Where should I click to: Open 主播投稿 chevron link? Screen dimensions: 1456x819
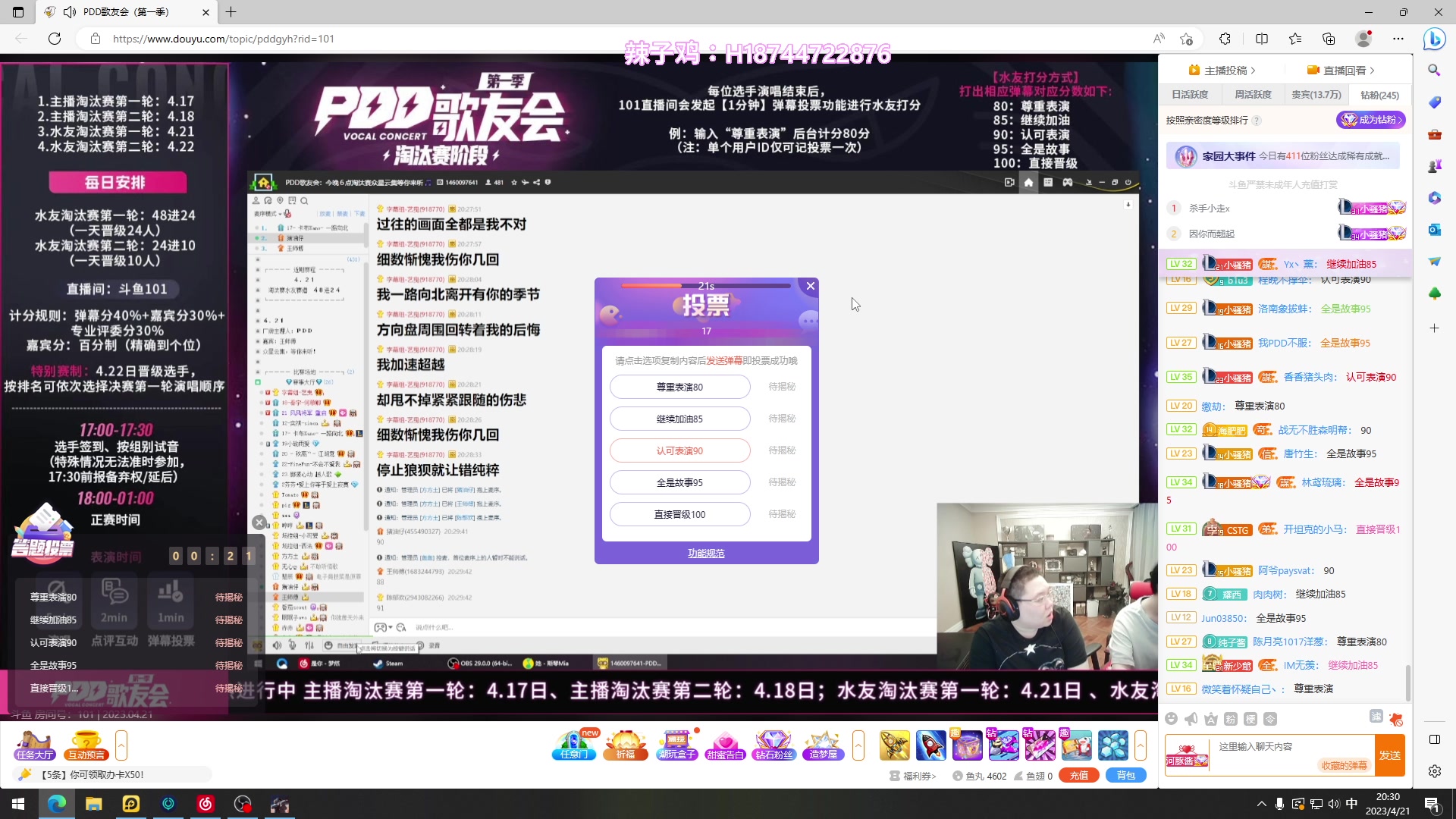point(1221,71)
